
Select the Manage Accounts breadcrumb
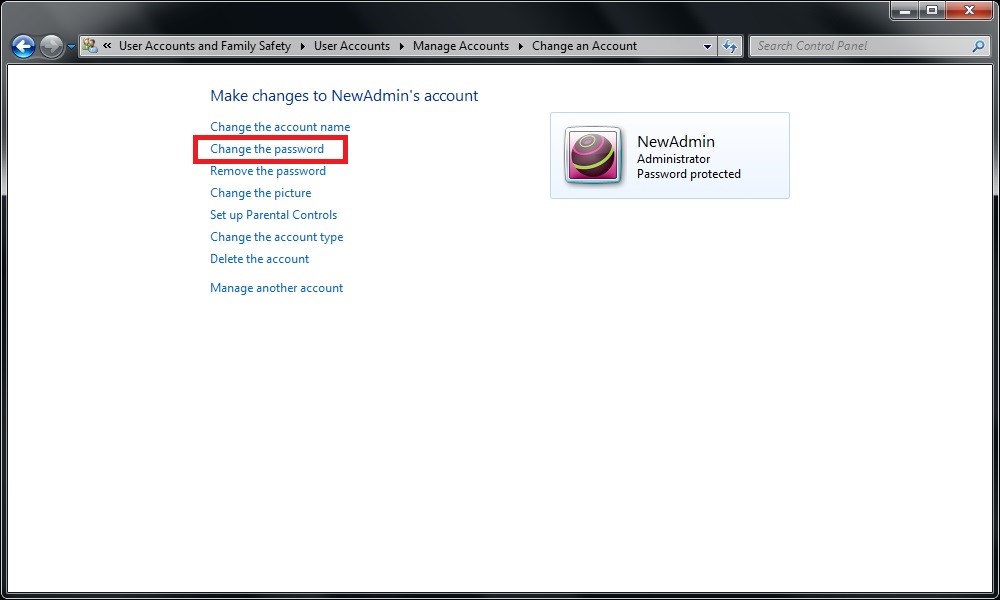pyautogui.click(x=461, y=45)
